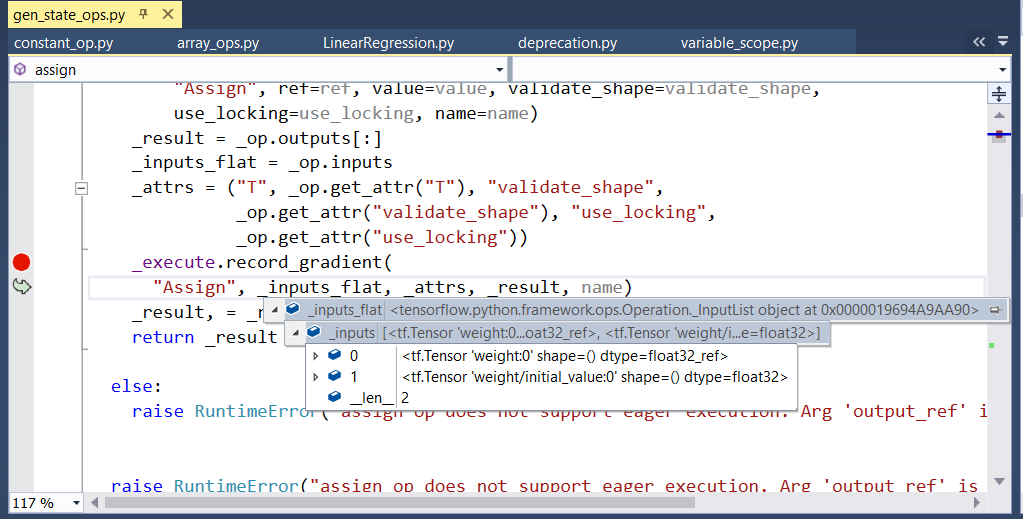Open the deprecation.py tab

(567, 43)
